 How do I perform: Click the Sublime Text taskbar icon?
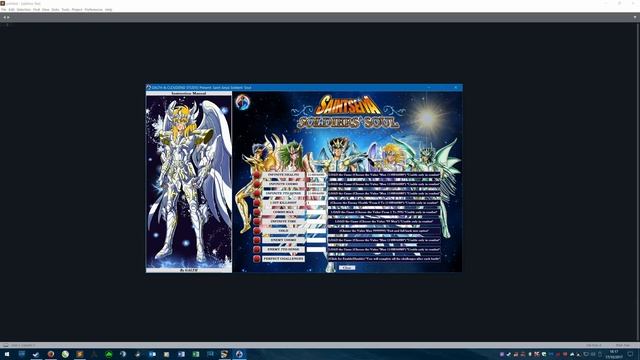pos(80,354)
